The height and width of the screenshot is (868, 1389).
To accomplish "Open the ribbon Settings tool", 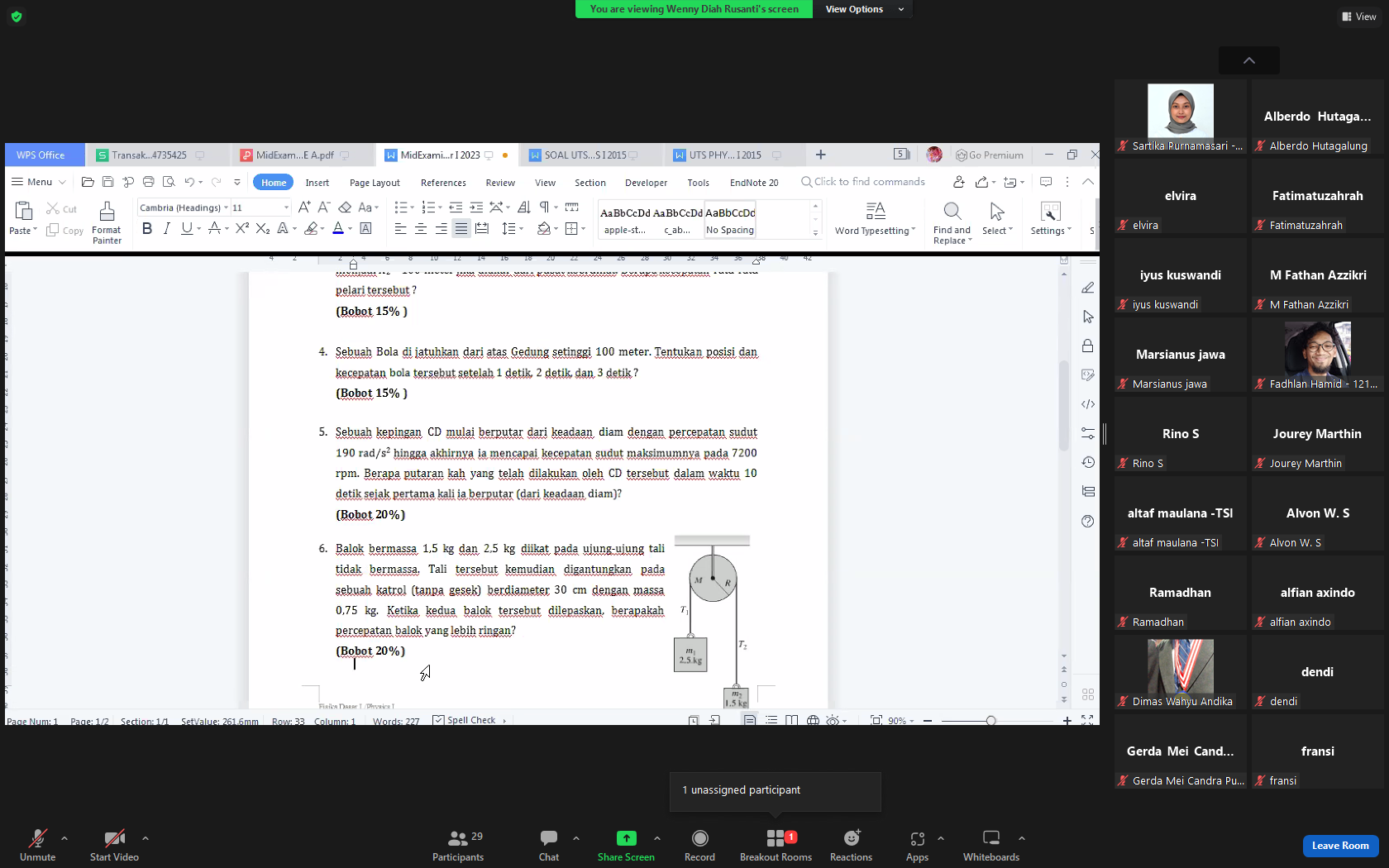I will coord(1050,220).
